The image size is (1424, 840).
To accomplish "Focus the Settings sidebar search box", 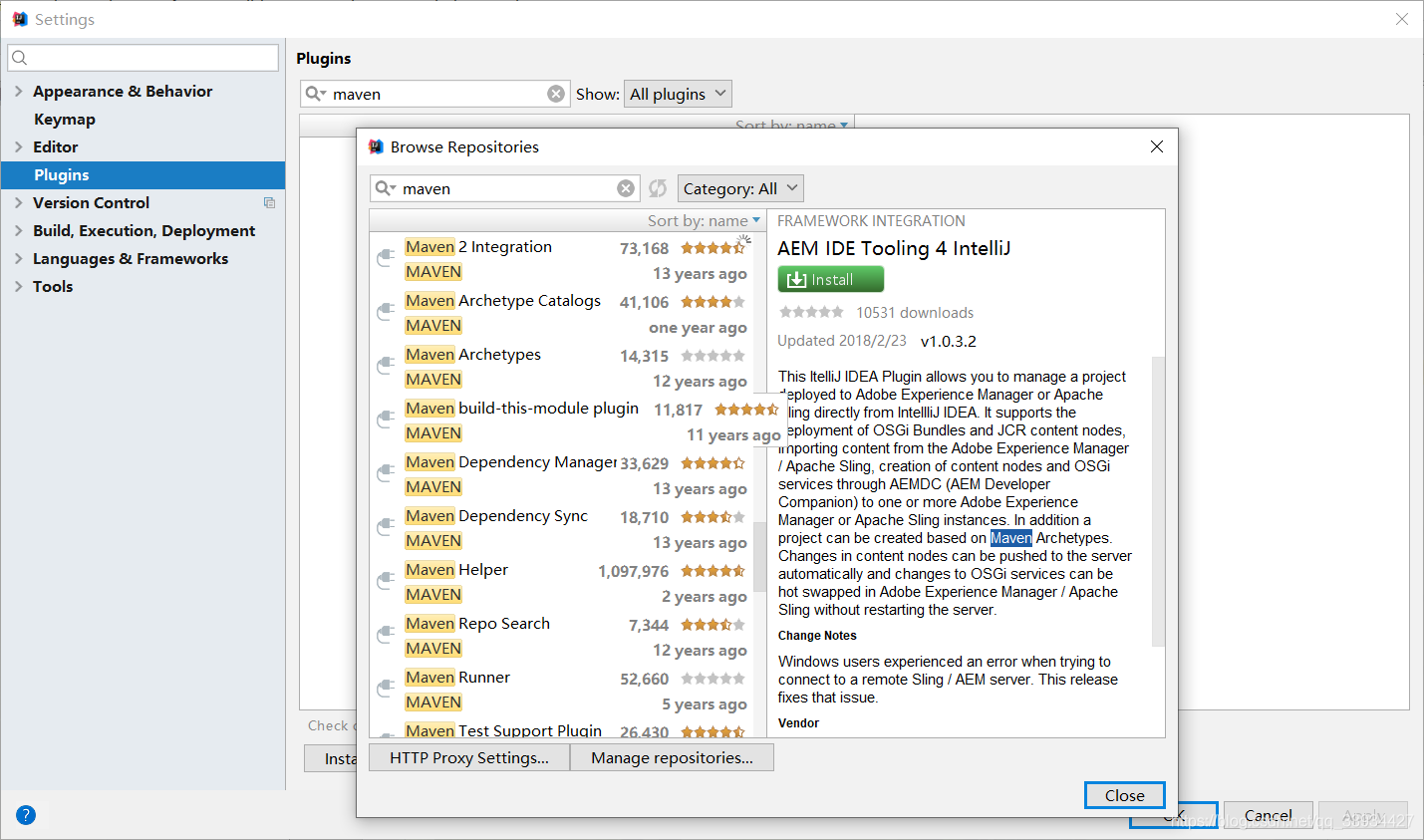I will coord(143,58).
